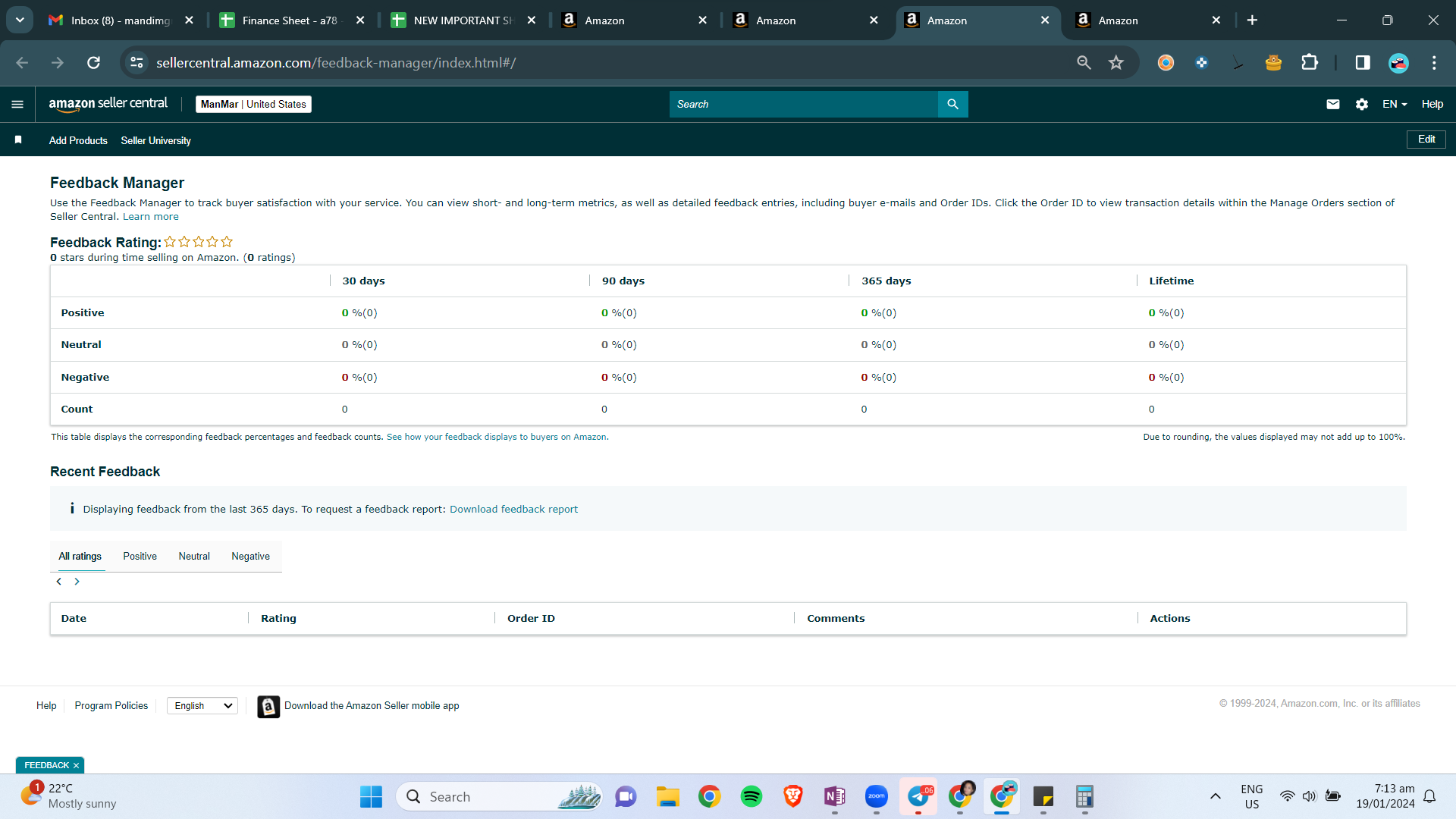Viewport: 1456px width, 819px height.
Task: Open Brave browser from the taskbar
Action: point(793,797)
